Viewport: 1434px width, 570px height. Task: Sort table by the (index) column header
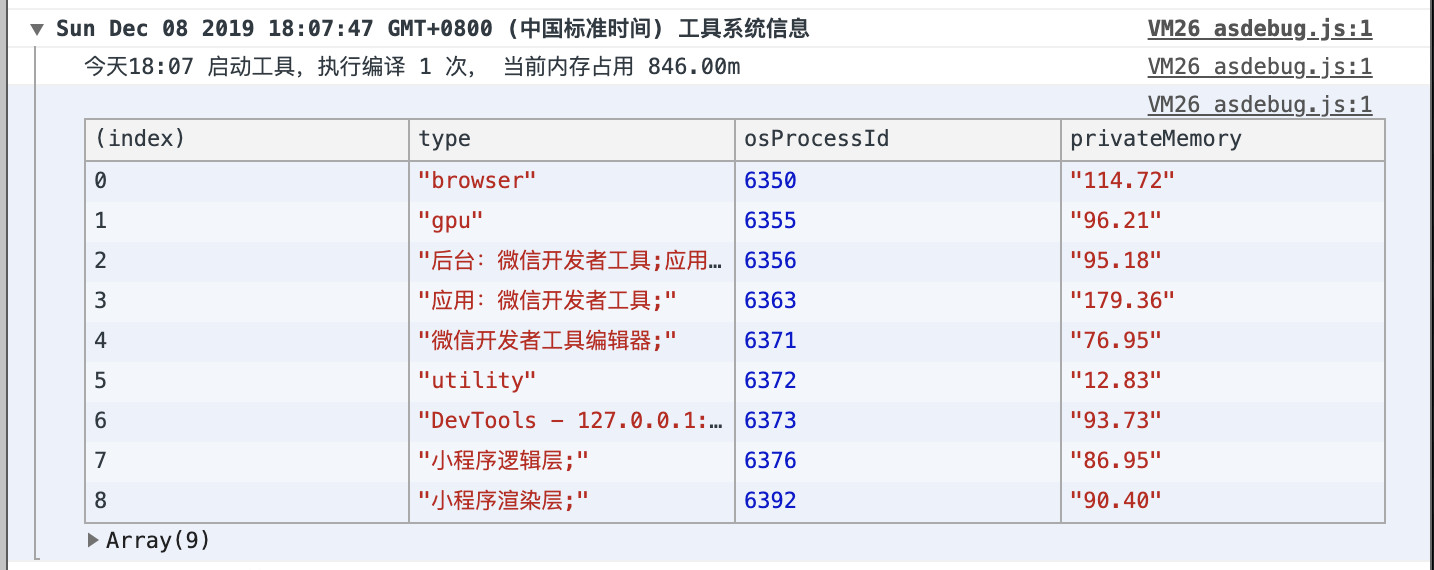(x=248, y=140)
